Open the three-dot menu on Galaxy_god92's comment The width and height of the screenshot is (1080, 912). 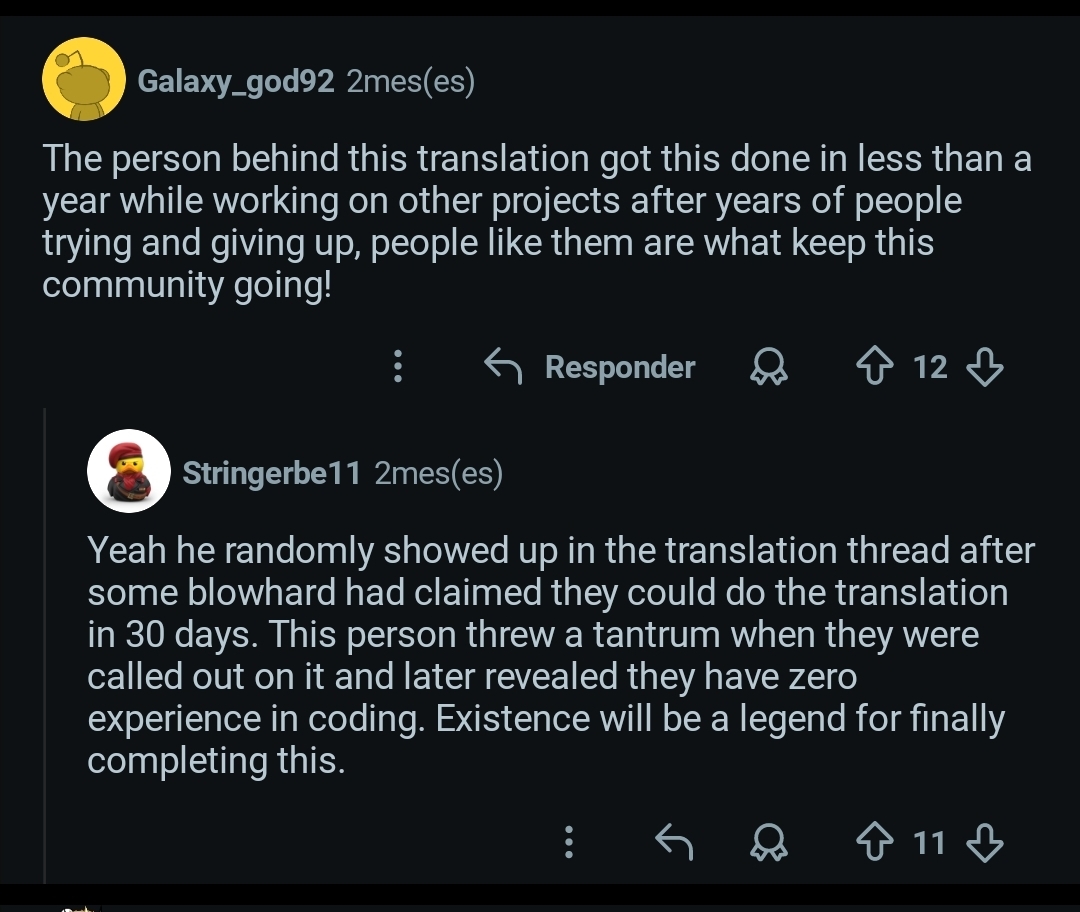point(398,367)
